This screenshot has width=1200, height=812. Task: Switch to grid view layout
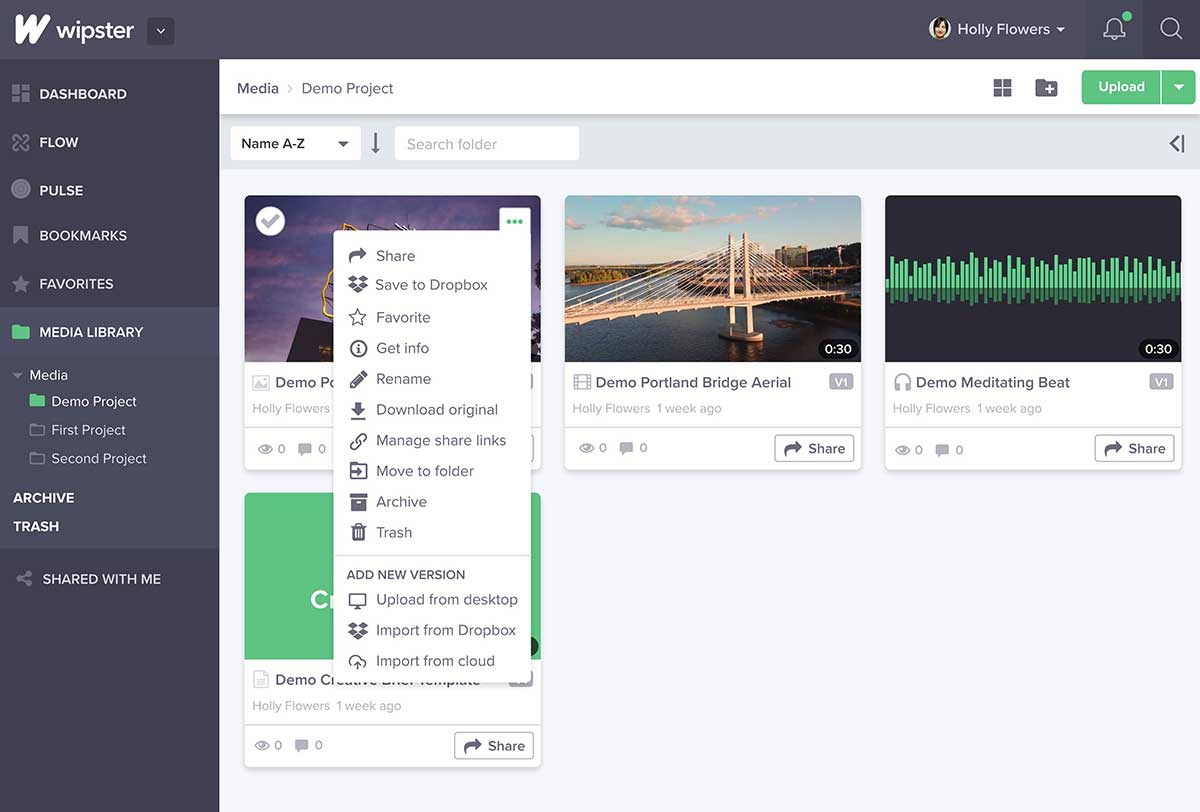coord(1002,88)
